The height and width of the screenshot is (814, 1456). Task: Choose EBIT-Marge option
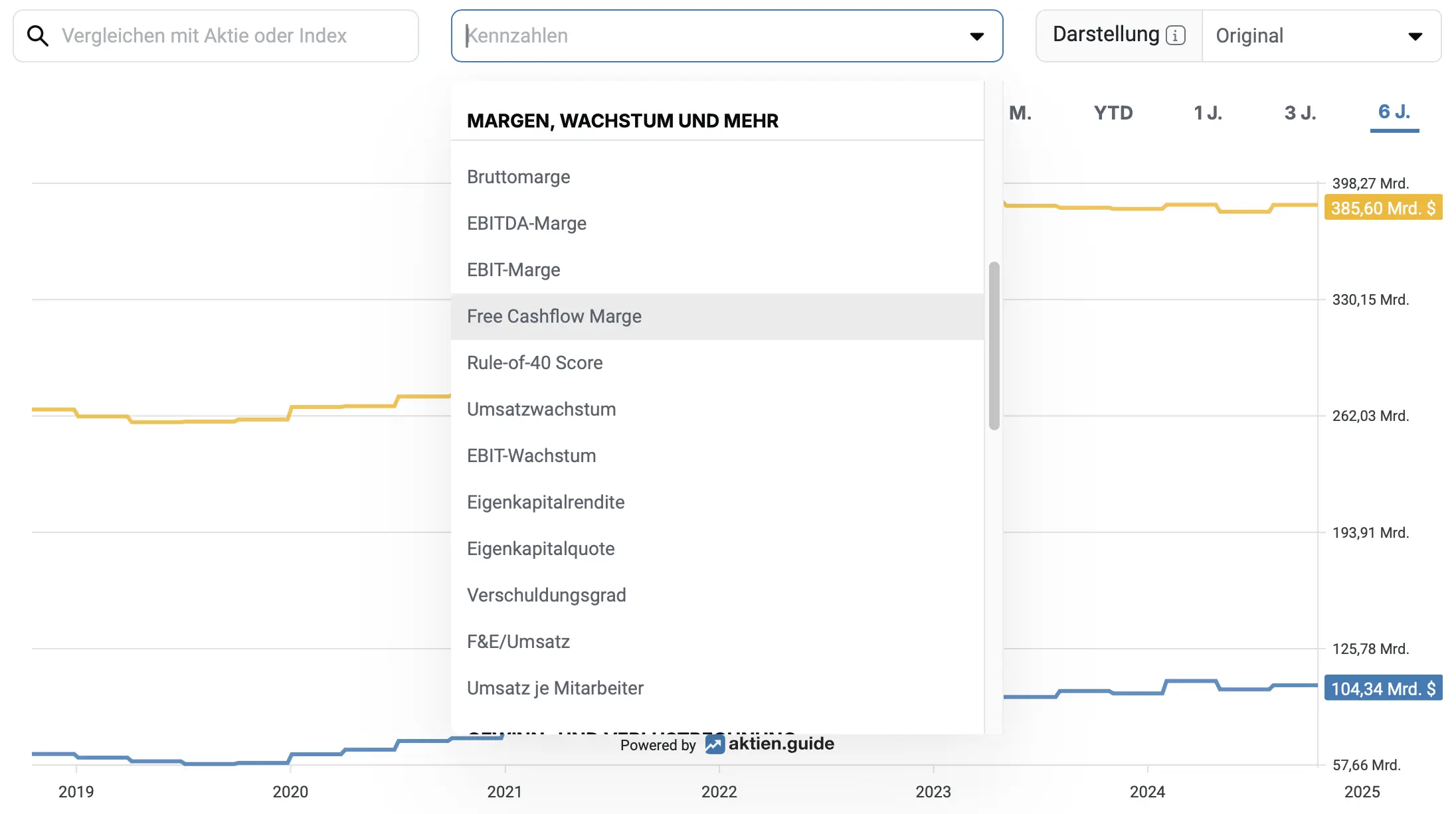(x=717, y=270)
